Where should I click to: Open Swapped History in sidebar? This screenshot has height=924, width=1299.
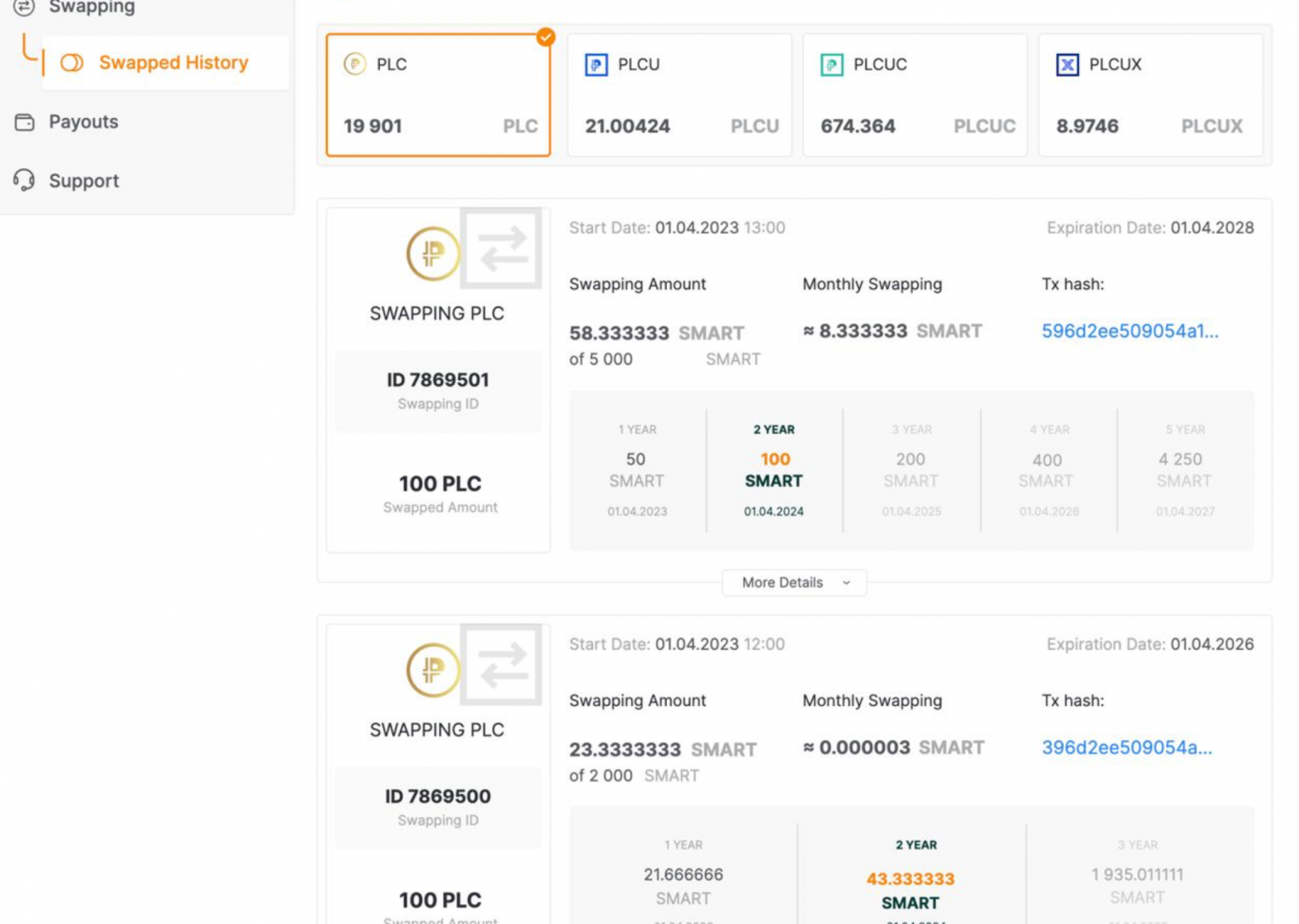click(x=173, y=62)
